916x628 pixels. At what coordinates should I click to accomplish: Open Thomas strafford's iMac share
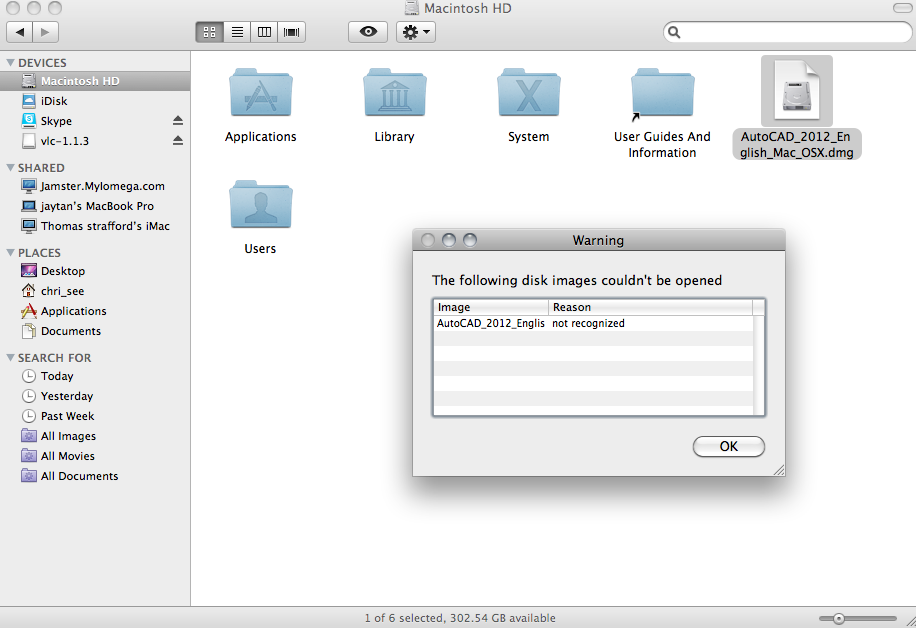tap(95, 226)
